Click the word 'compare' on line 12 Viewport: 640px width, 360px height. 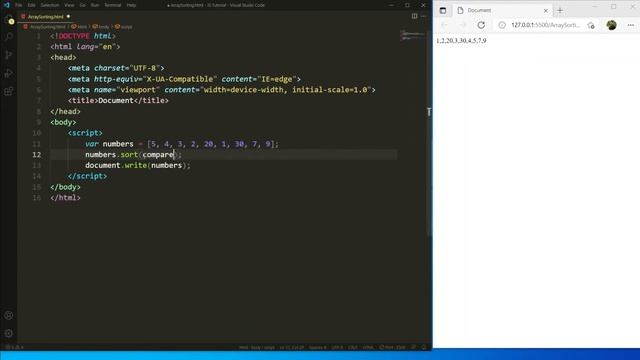click(158, 155)
